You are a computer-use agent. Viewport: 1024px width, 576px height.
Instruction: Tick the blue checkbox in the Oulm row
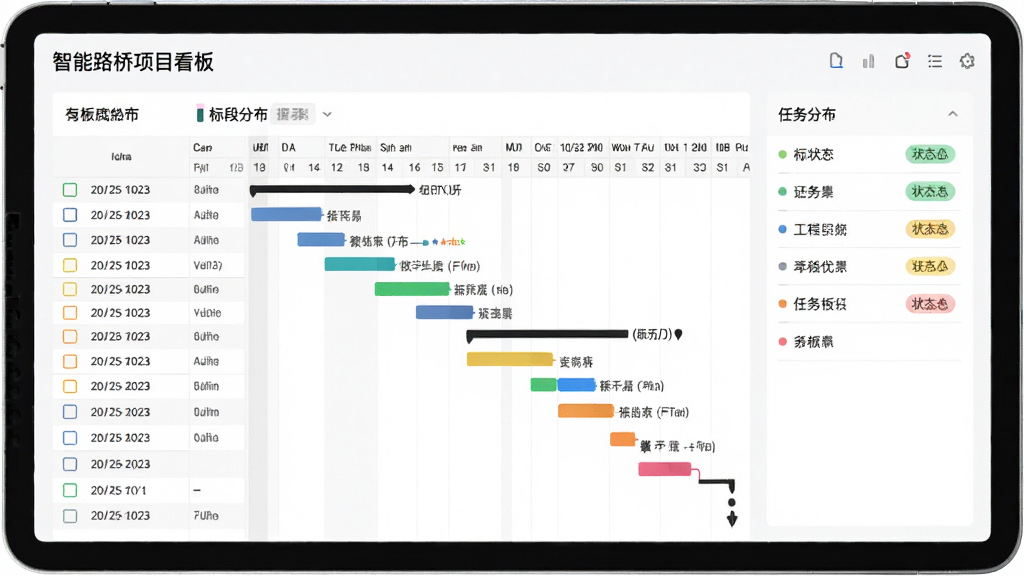click(70, 412)
